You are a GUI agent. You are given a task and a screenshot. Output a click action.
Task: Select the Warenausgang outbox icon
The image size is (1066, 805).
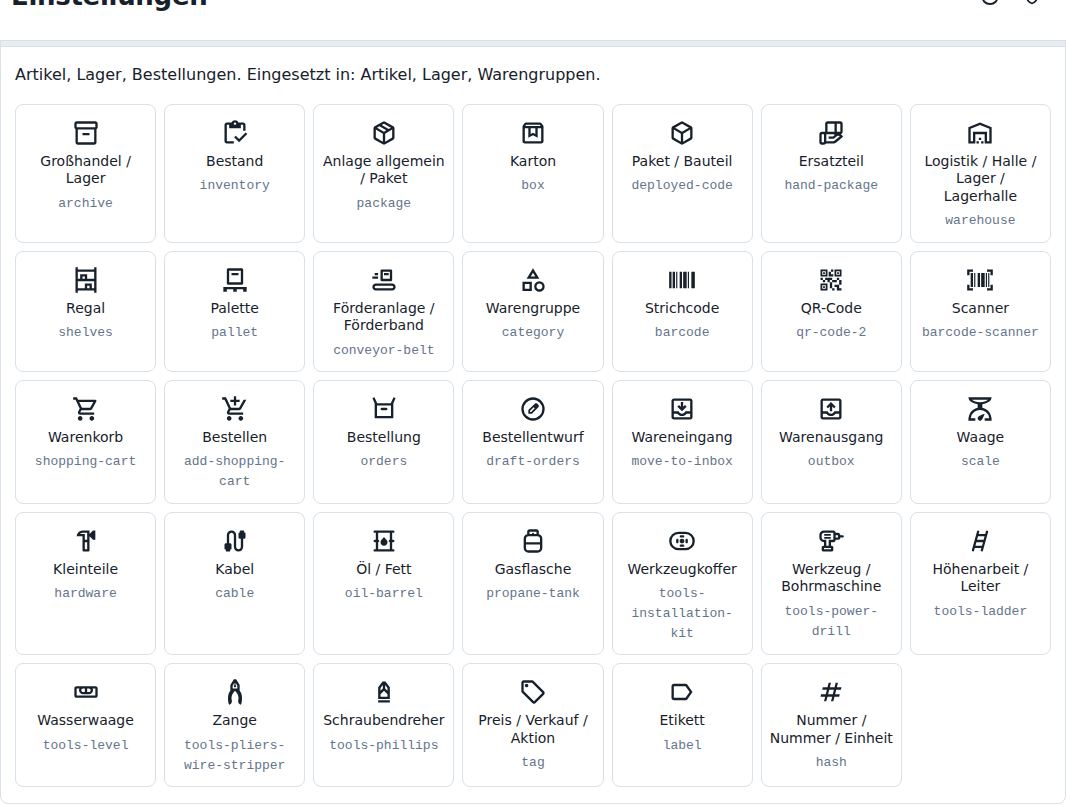(x=831, y=409)
